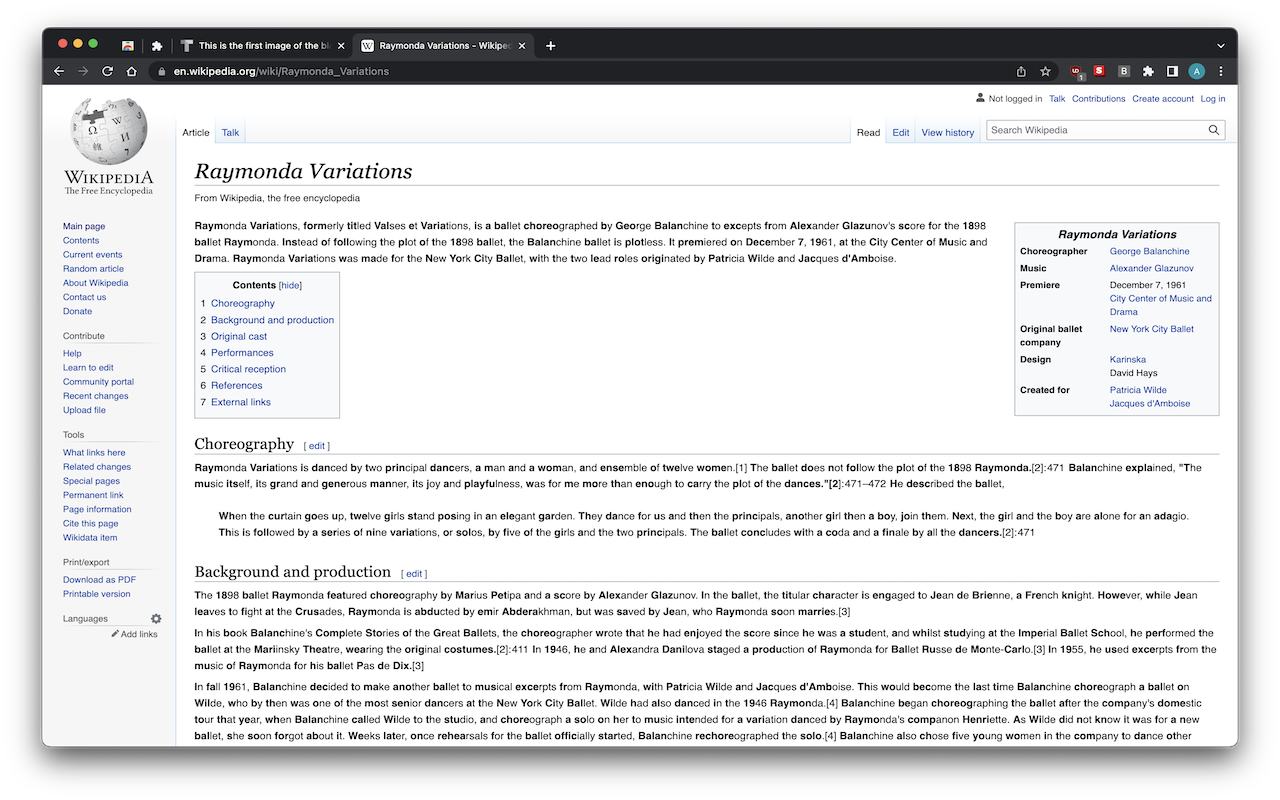Viewport: 1280px width, 800px height.
Task: Open Wikidata item link
Action: pyautogui.click(x=90, y=538)
